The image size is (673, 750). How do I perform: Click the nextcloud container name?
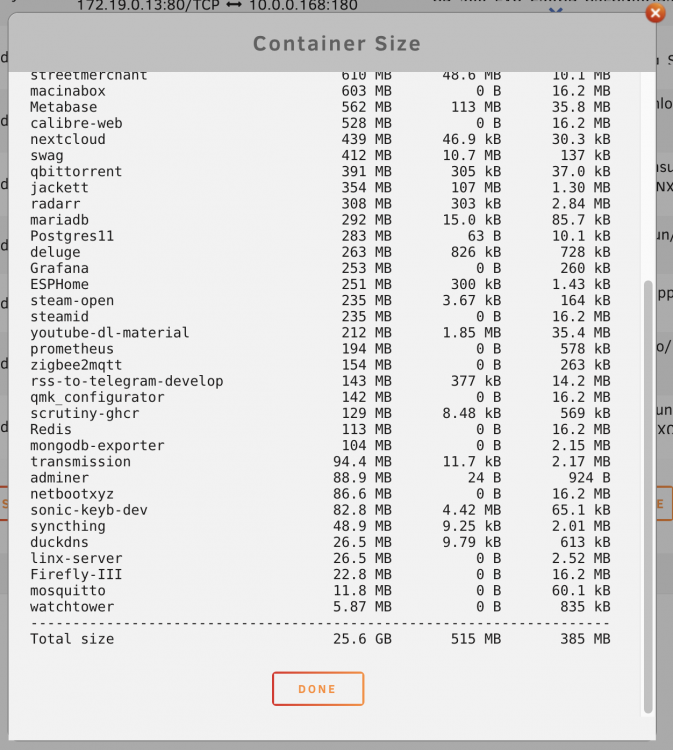(x=67, y=139)
